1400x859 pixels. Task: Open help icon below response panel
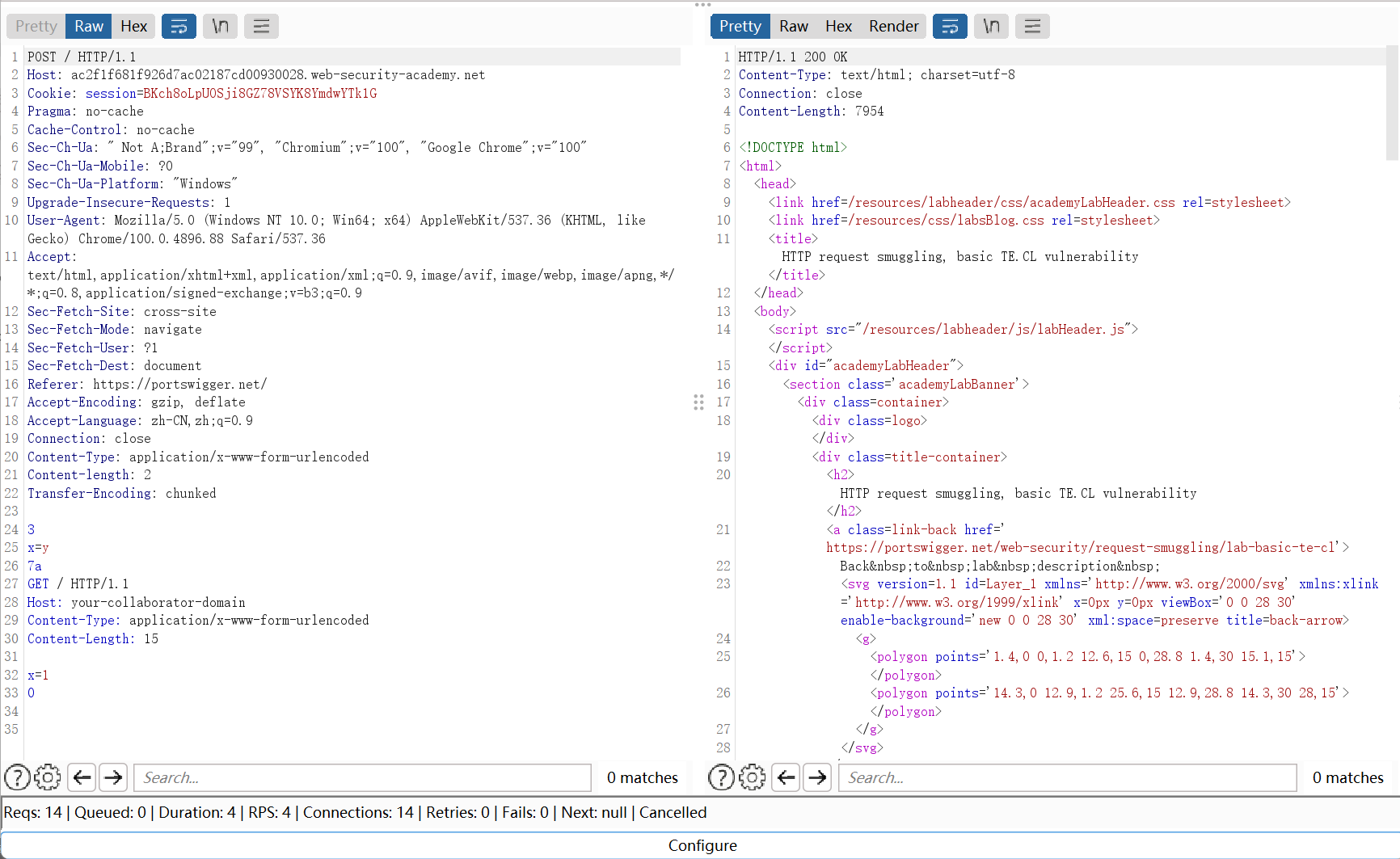[x=722, y=777]
